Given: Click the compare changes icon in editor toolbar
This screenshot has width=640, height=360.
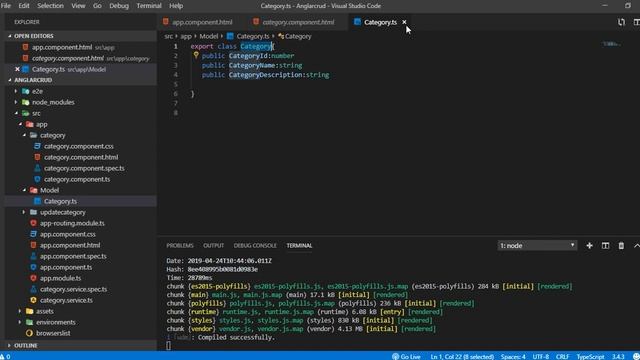Looking at the screenshot, I should click(x=621, y=22).
